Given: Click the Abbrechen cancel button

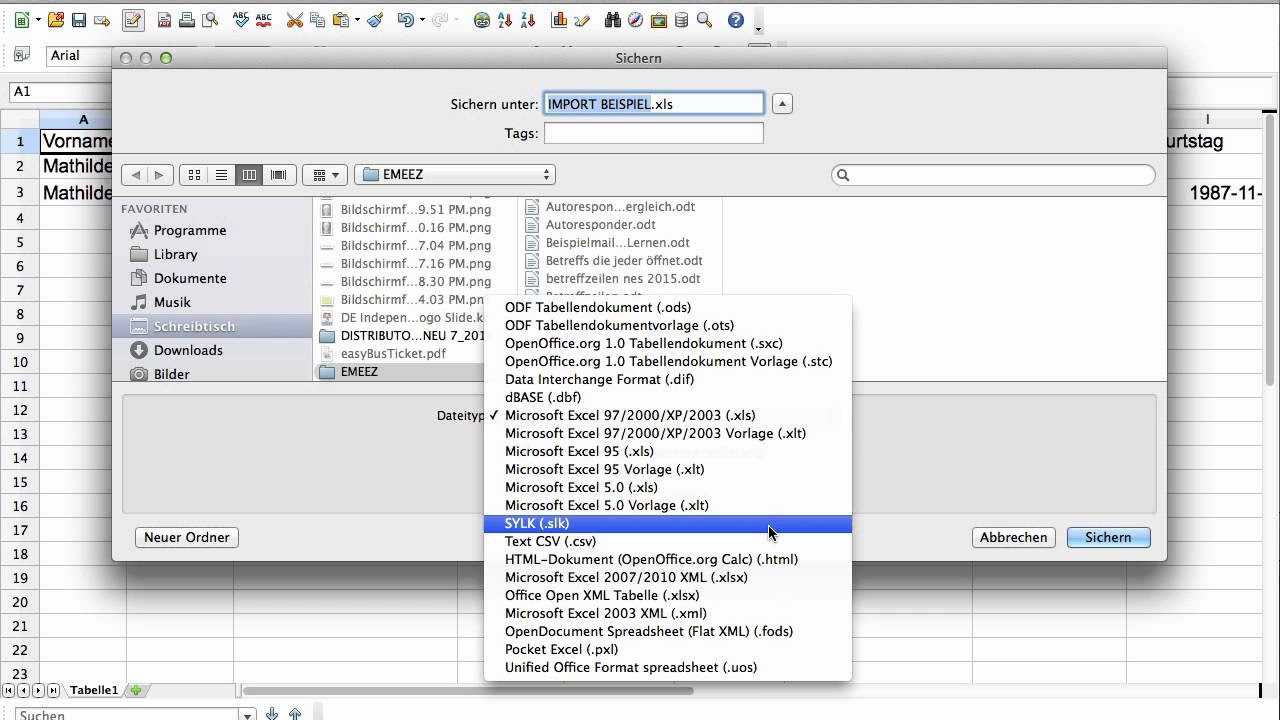Looking at the screenshot, I should [1014, 537].
